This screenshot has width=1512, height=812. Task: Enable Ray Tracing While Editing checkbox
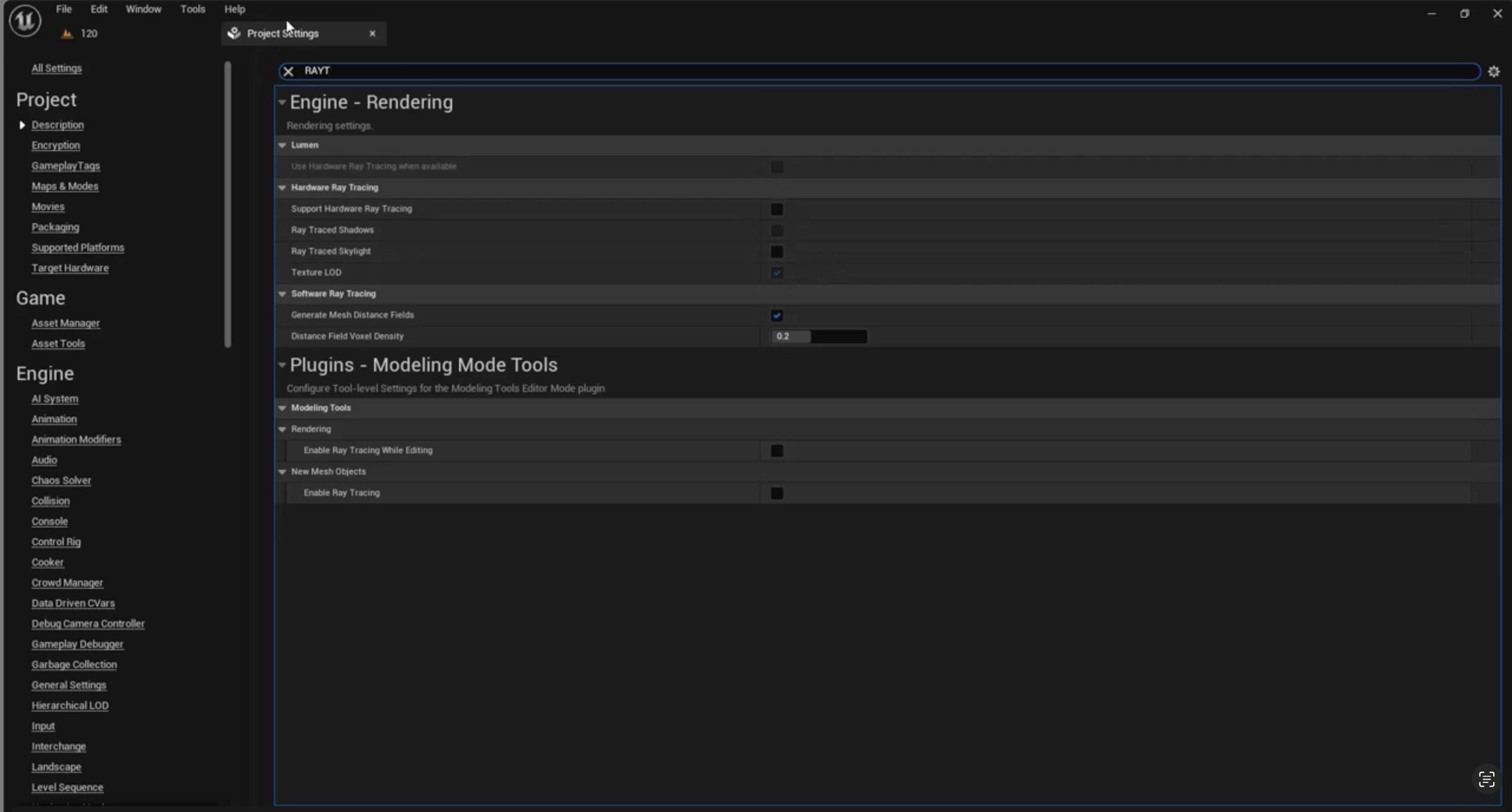[x=777, y=451]
